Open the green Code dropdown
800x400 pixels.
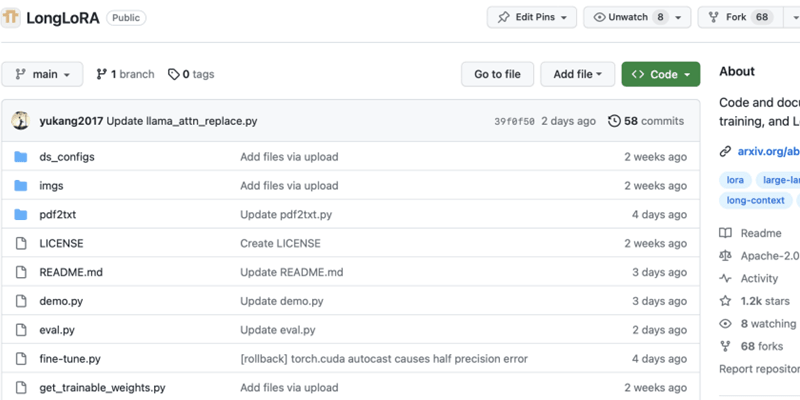661,74
